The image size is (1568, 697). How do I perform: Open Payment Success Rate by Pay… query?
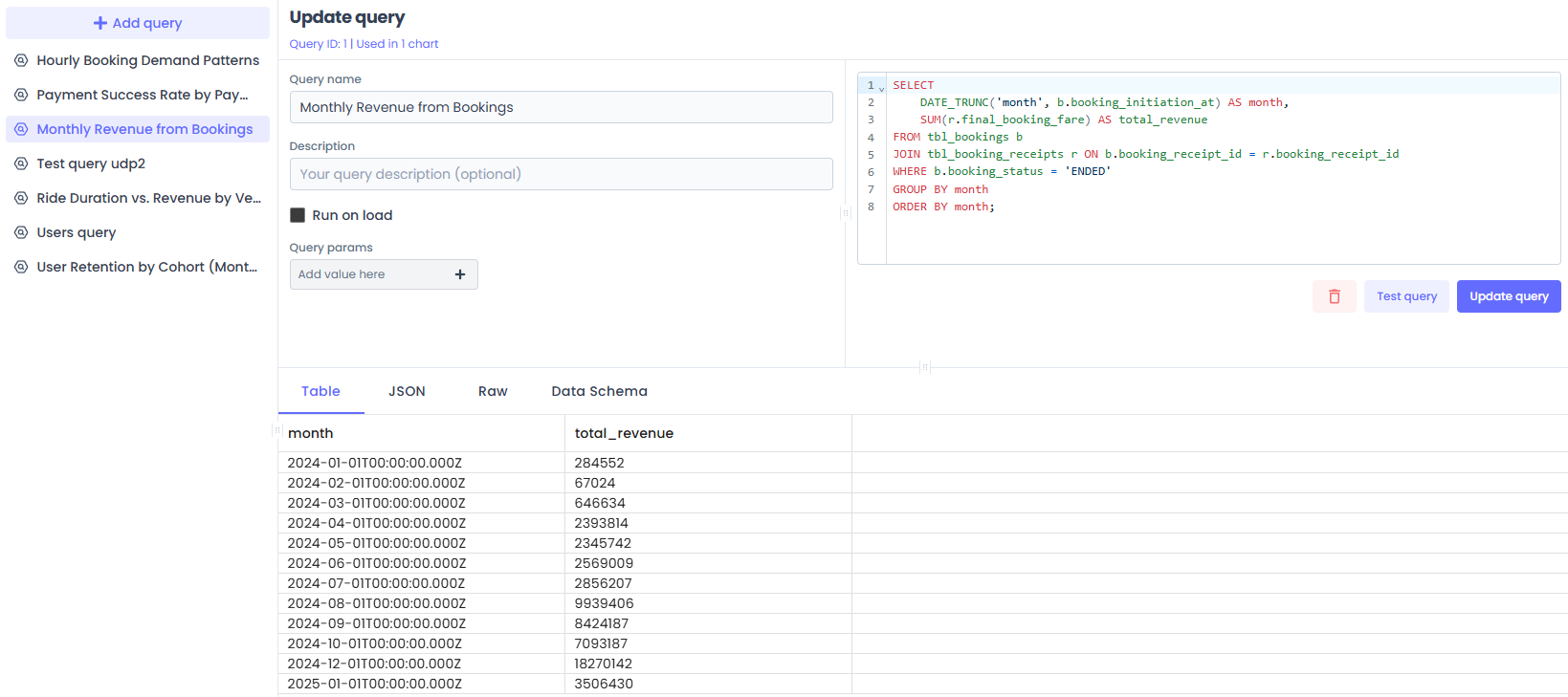click(138, 95)
